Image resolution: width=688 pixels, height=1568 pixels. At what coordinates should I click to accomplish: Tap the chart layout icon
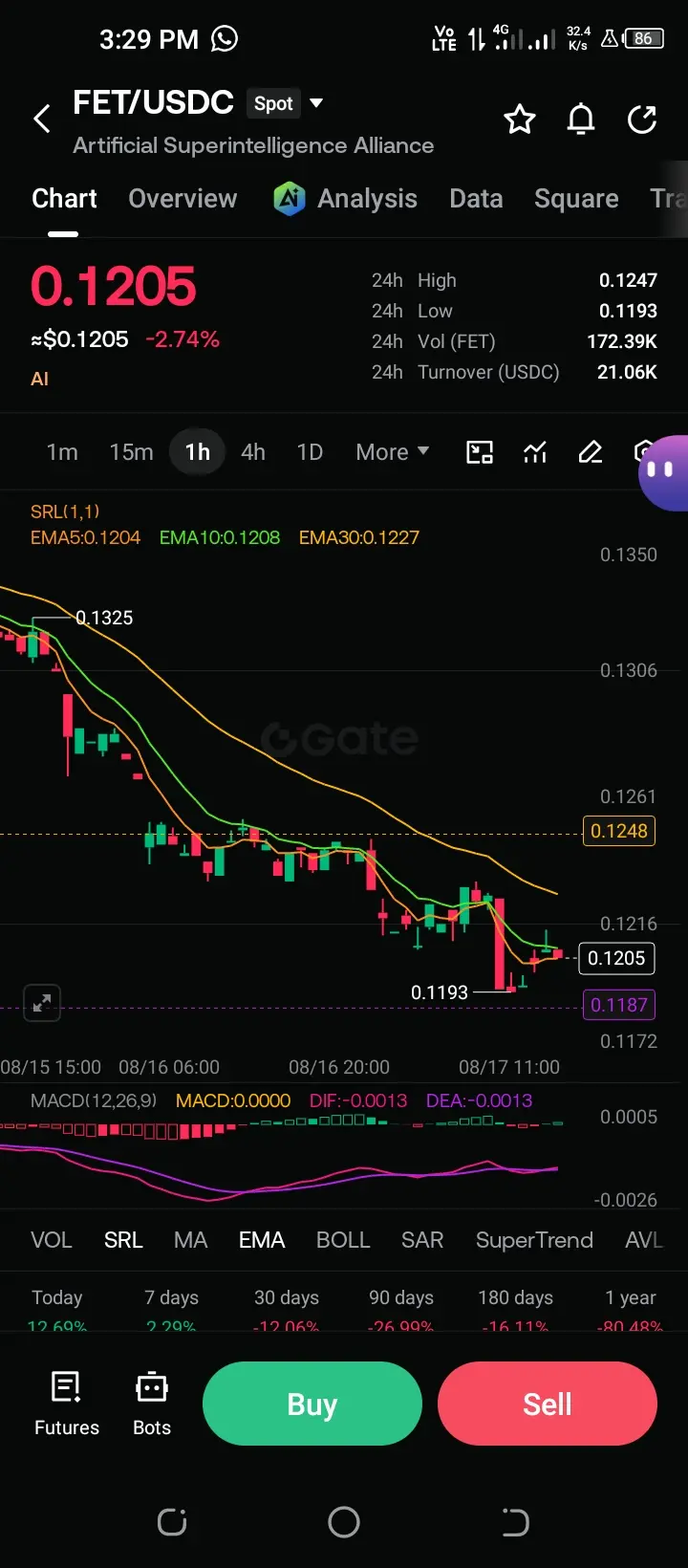click(x=480, y=452)
